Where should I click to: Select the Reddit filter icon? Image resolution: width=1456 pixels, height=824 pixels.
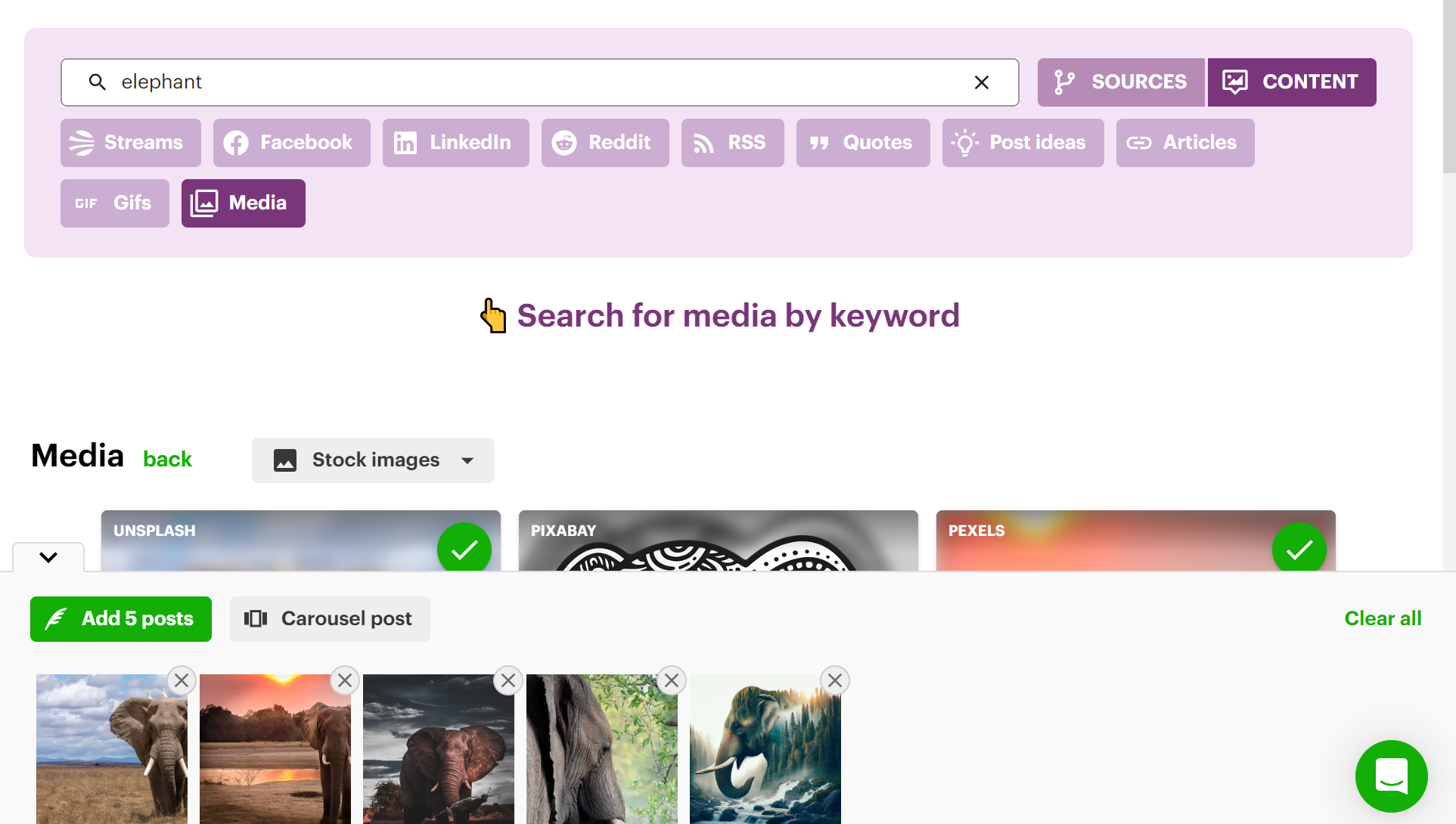(x=564, y=141)
